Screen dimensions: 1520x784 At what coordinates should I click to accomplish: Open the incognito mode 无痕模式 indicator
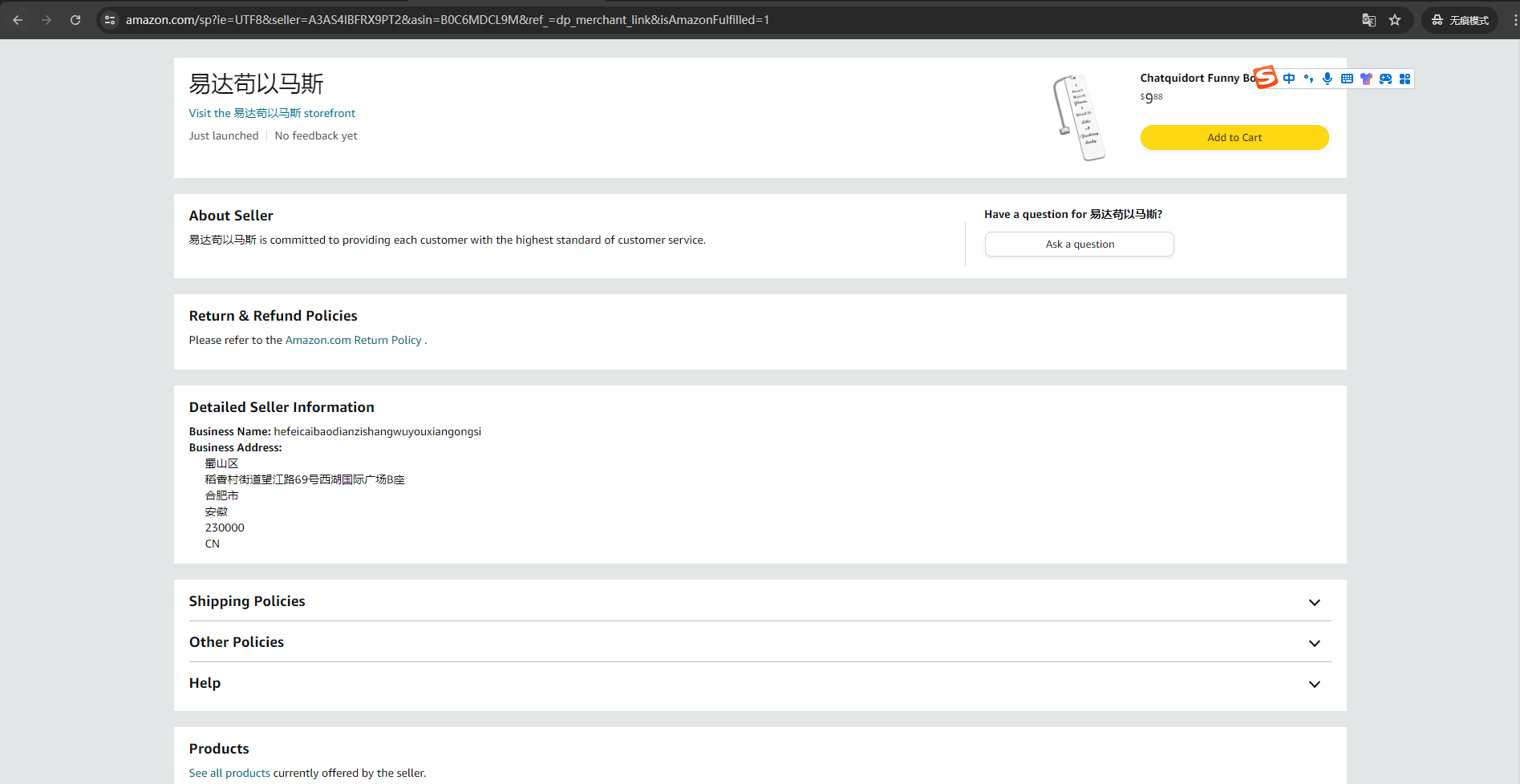pos(1460,20)
